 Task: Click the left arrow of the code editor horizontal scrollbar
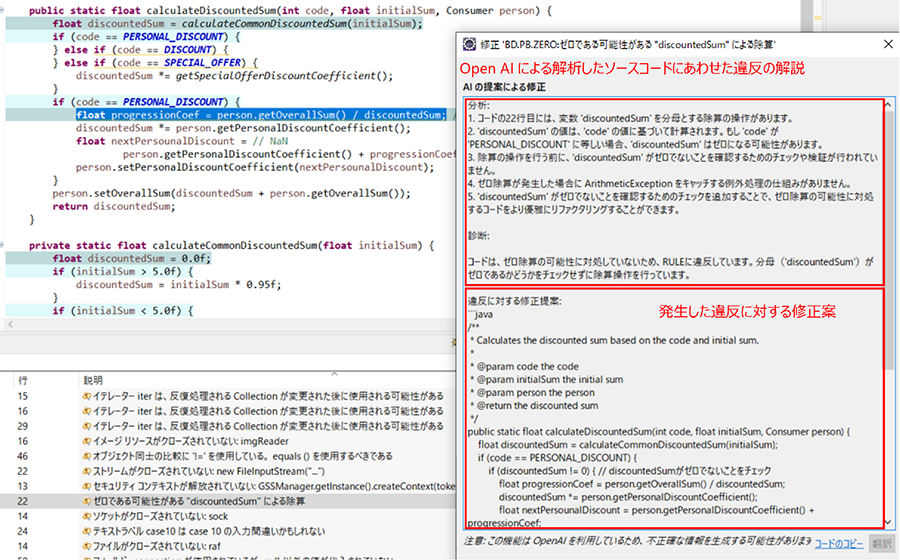10,324
